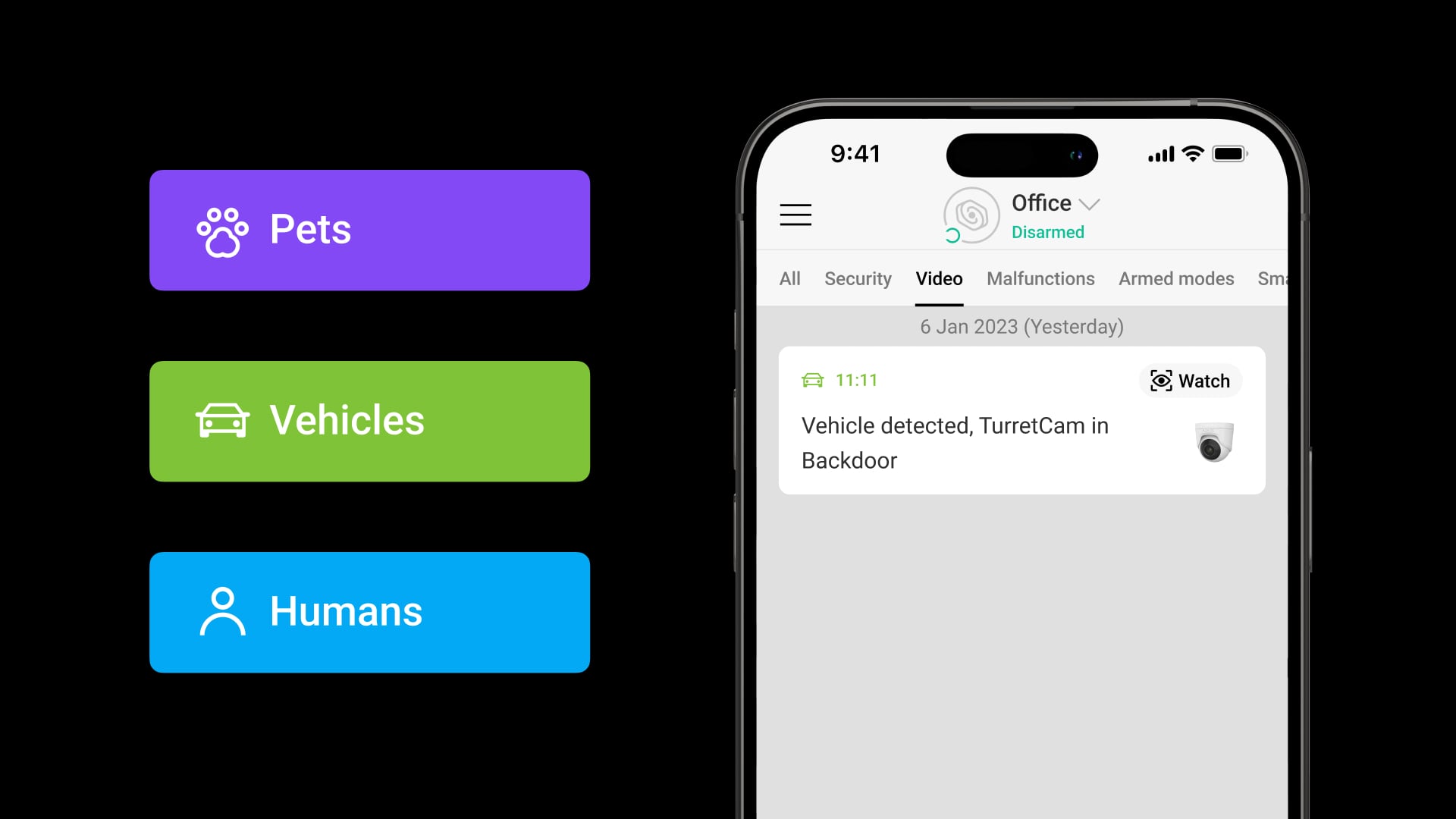Select the Security tab

[857, 278]
